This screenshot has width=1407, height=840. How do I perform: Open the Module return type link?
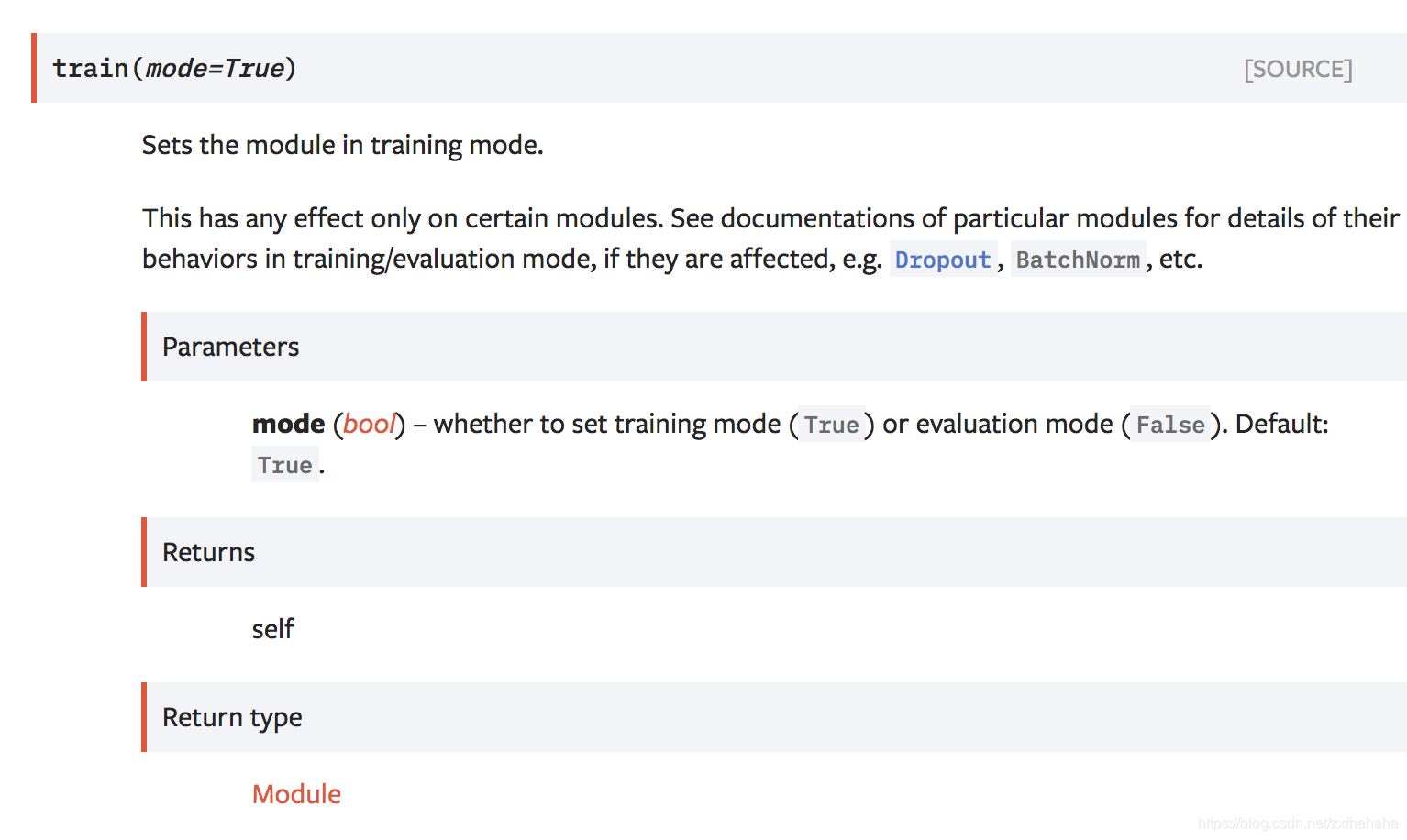296,794
